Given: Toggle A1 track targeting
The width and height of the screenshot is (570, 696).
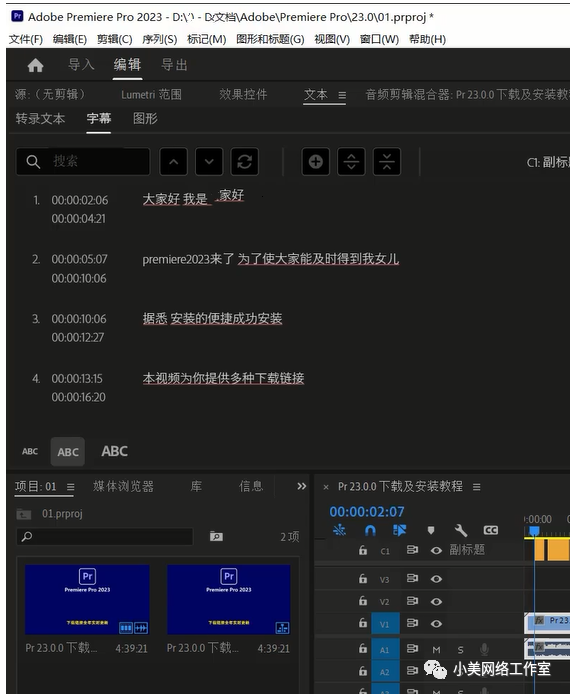Looking at the screenshot, I should (385, 649).
